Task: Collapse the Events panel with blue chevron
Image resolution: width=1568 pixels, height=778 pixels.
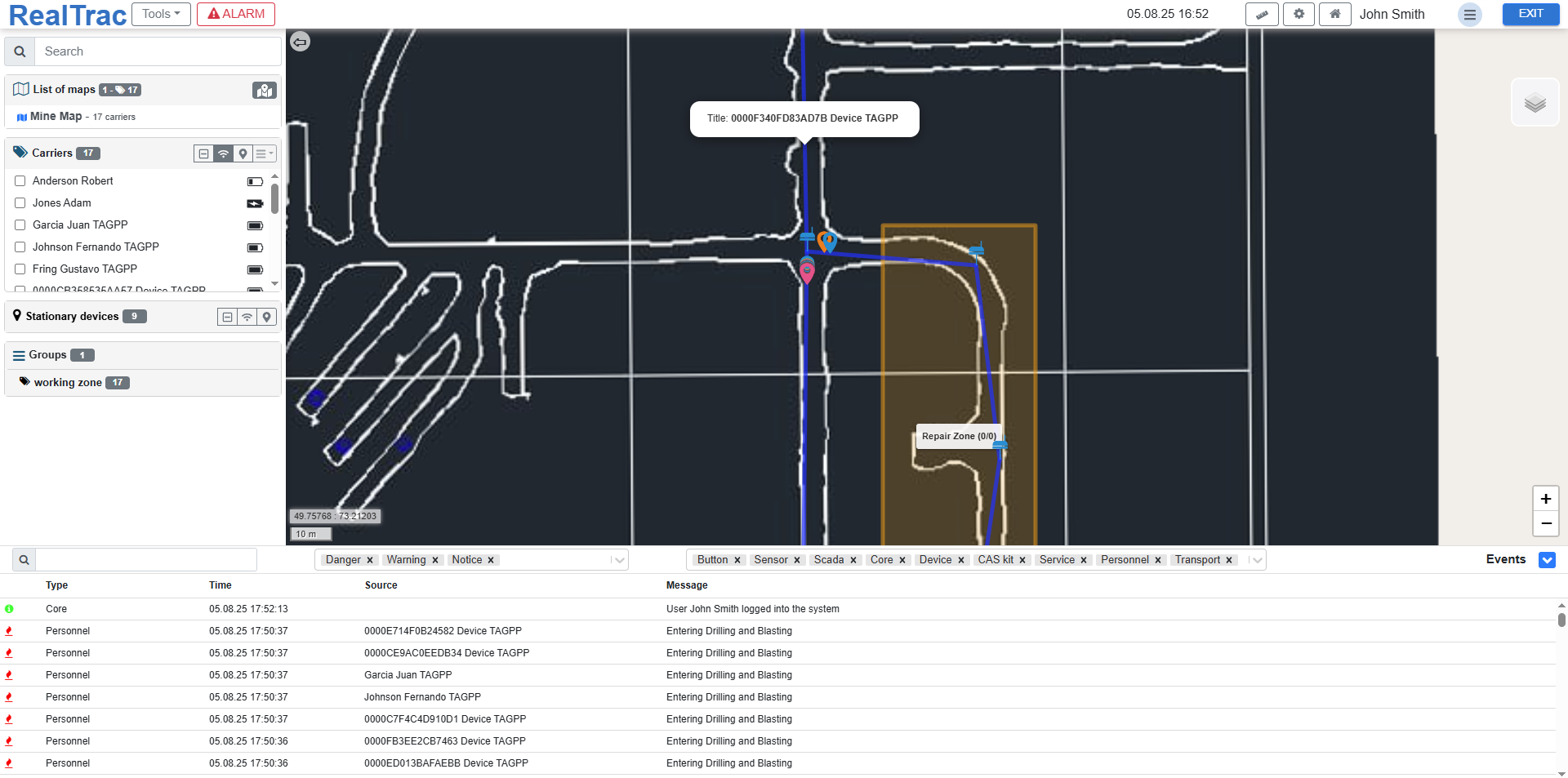Action: tap(1547, 560)
